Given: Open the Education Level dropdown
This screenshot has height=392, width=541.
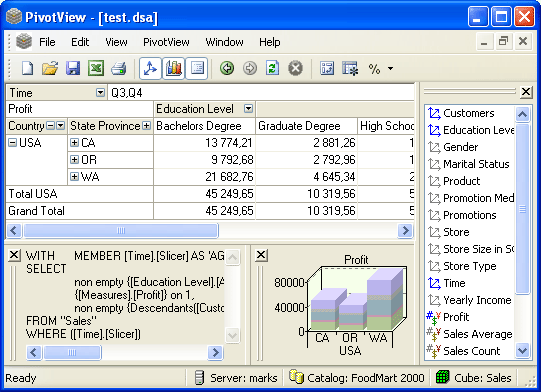Looking at the screenshot, I should pos(248,109).
